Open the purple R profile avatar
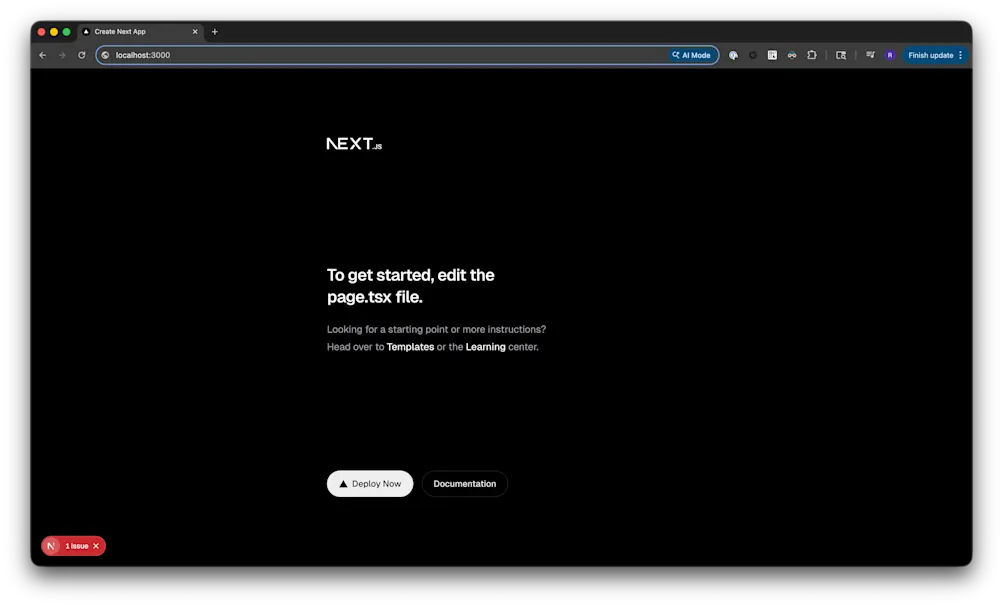This screenshot has width=1003, height=607. coord(890,55)
